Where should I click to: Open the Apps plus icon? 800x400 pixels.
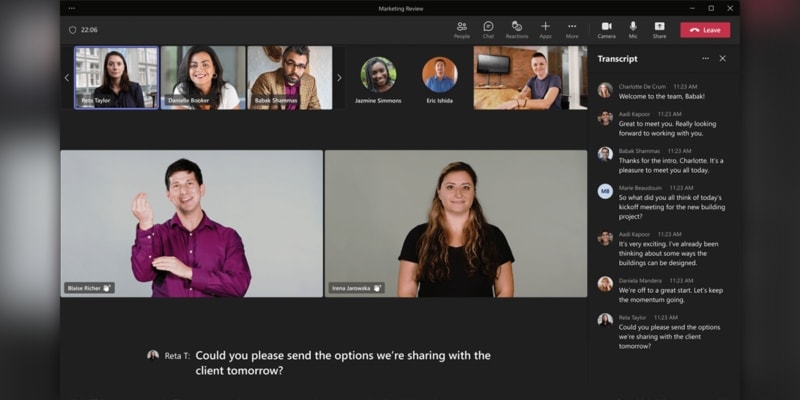click(545, 30)
